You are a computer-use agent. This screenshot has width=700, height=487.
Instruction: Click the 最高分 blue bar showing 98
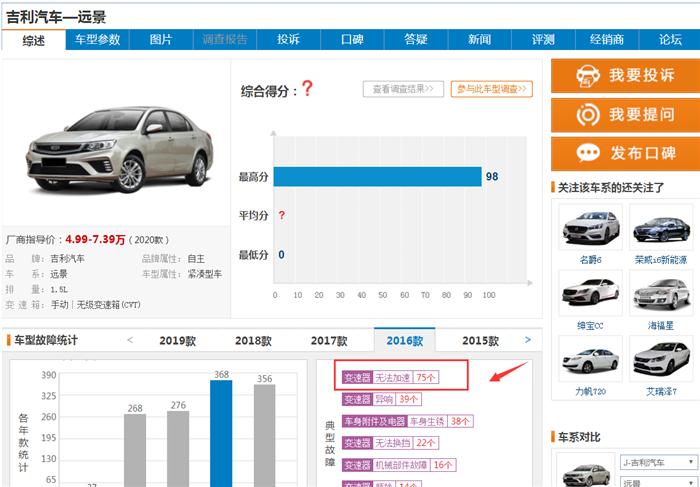[x=378, y=176]
